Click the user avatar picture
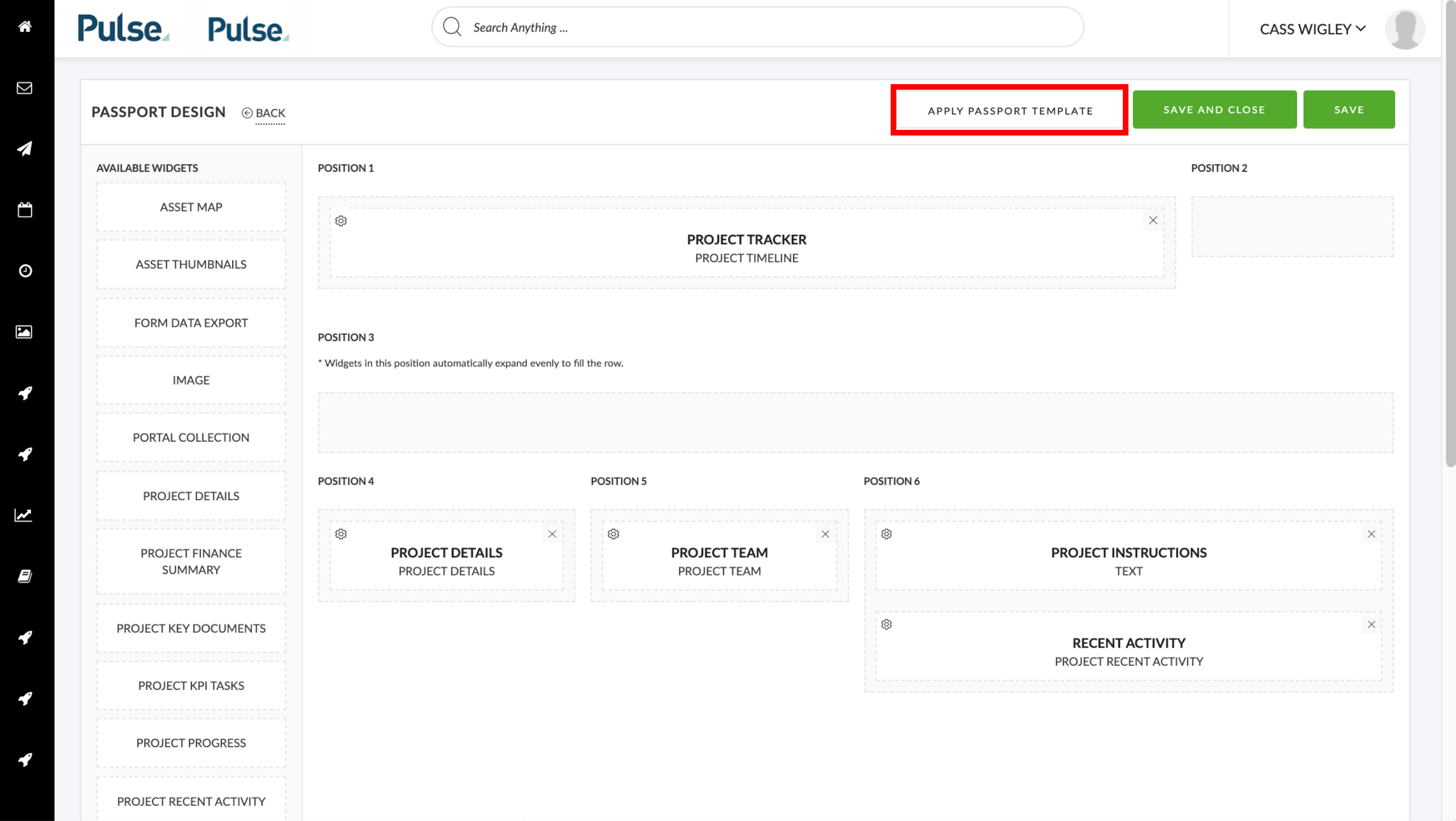Viewport: 1456px width, 821px height. 1405,29
